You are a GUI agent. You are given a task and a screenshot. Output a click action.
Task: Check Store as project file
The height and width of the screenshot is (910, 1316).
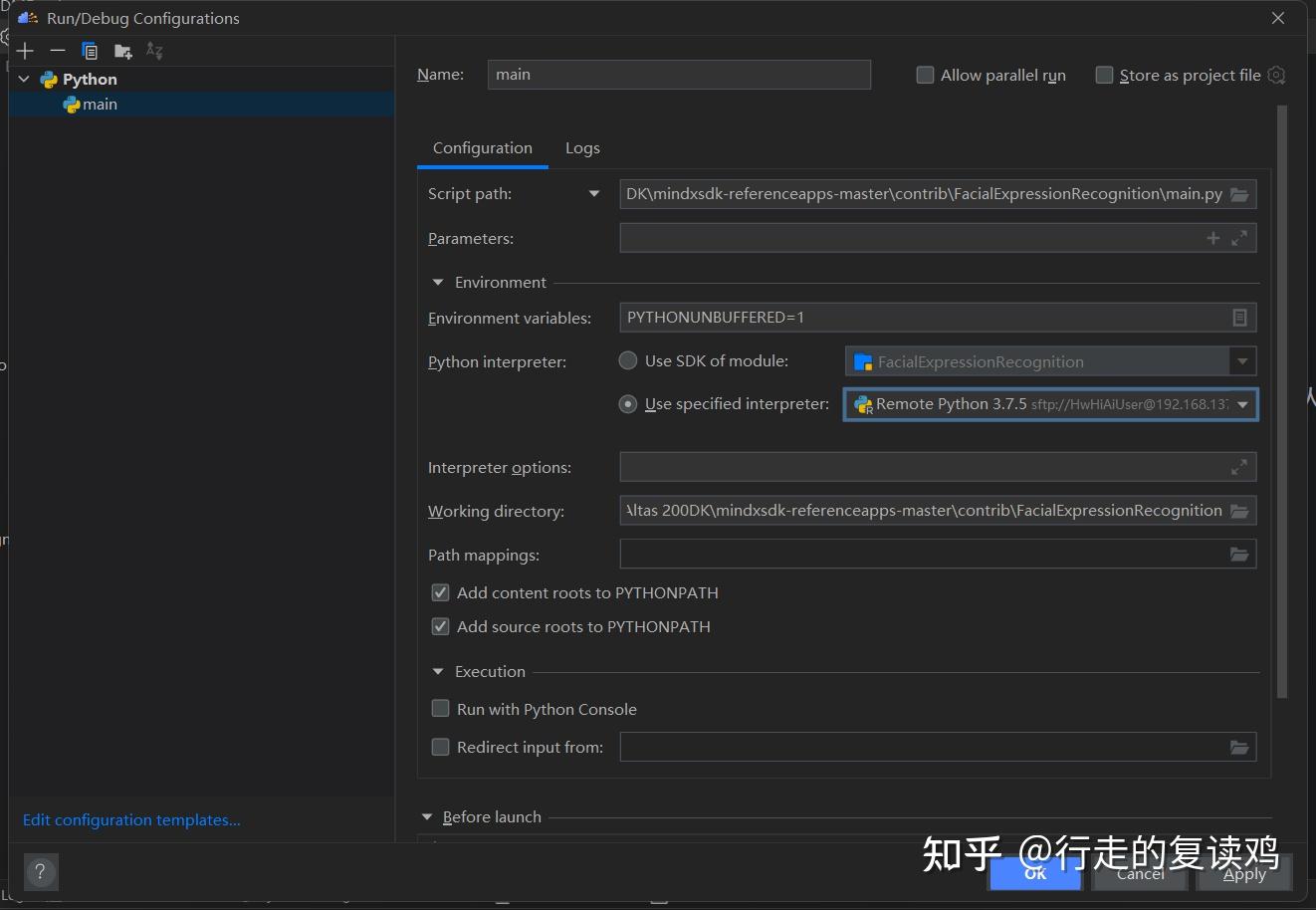click(x=1104, y=75)
